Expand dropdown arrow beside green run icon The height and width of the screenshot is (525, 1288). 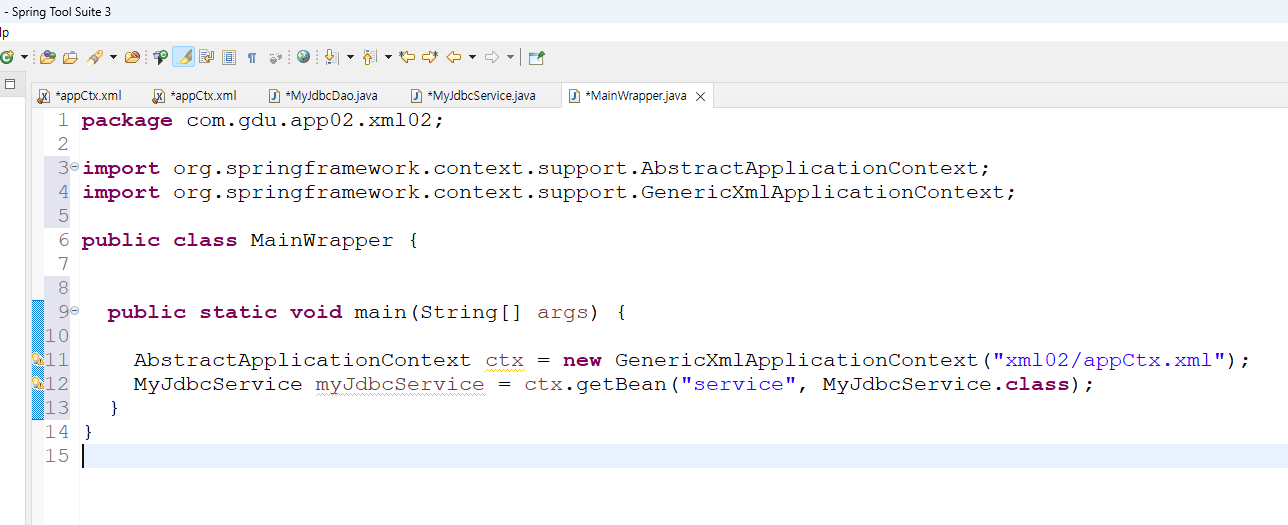tap(24, 57)
